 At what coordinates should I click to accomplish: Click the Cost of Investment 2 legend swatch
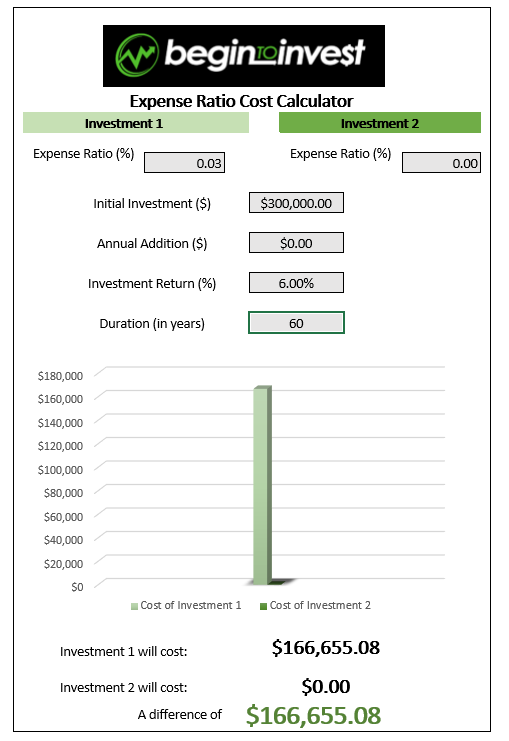tap(264, 606)
